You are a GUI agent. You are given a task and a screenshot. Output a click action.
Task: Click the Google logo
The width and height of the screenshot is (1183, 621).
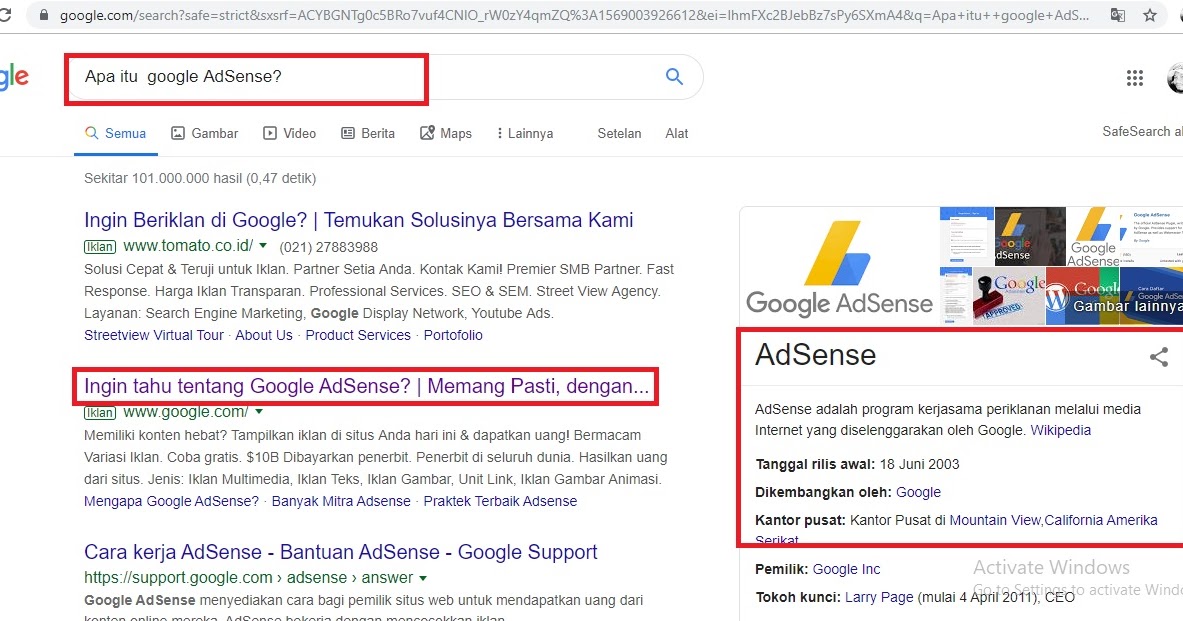pyautogui.click(x=14, y=77)
